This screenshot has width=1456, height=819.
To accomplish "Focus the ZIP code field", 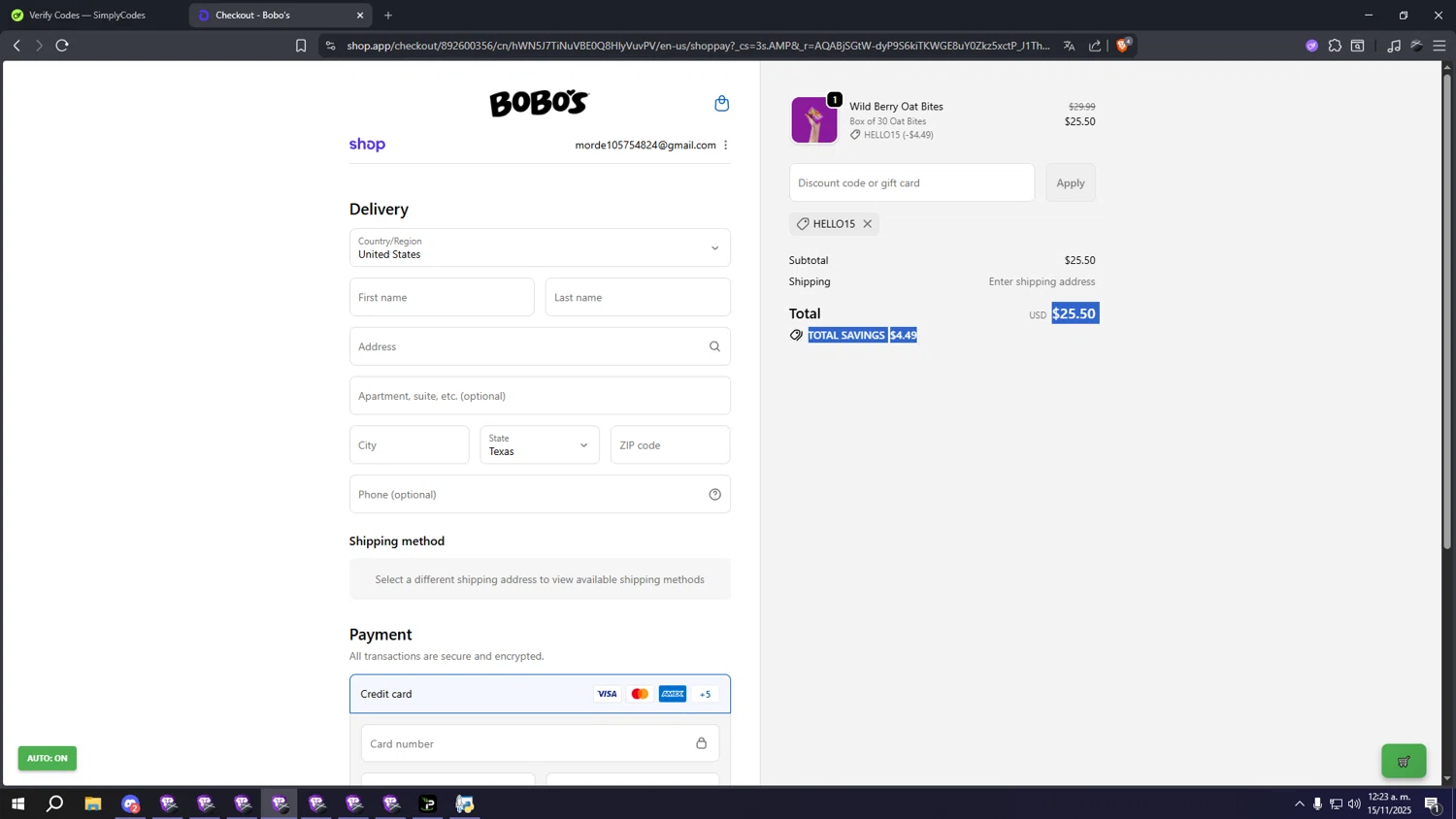I will pos(670,444).
